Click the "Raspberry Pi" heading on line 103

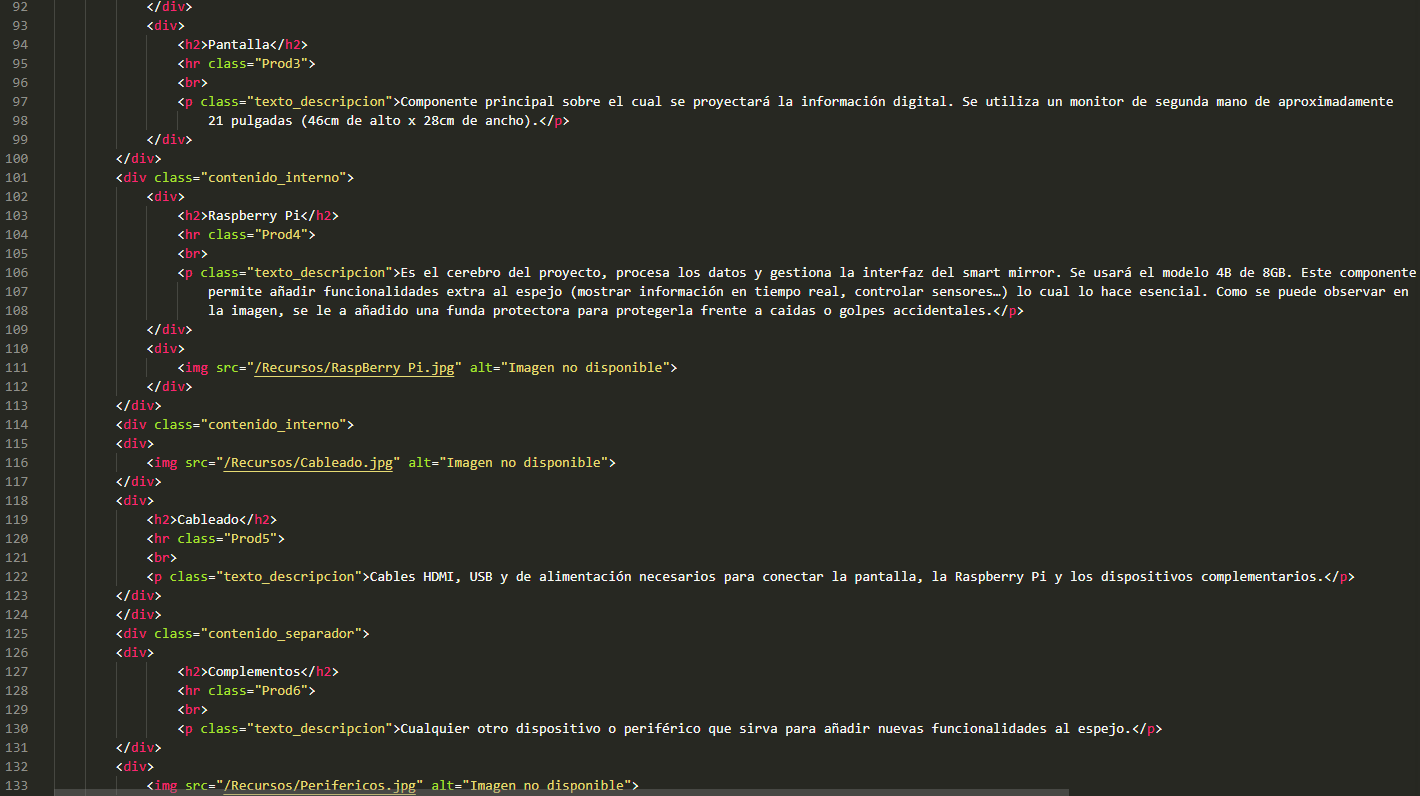point(254,216)
